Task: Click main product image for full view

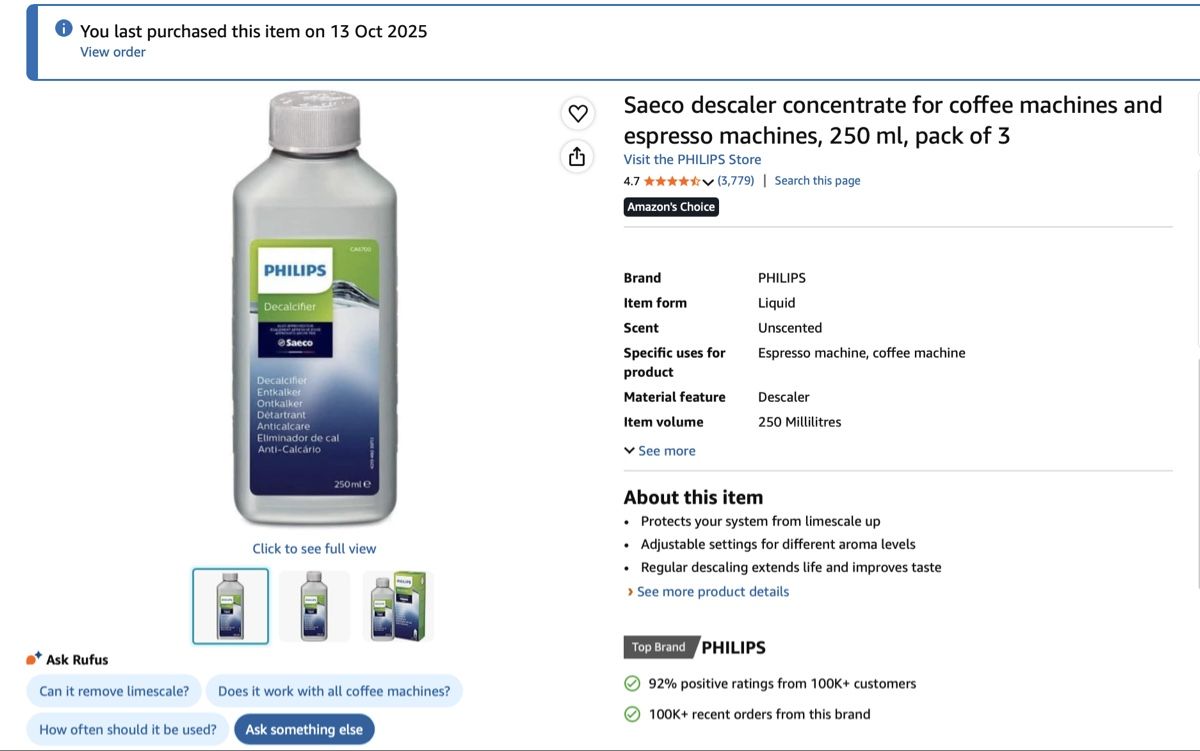Action: (x=315, y=308)
